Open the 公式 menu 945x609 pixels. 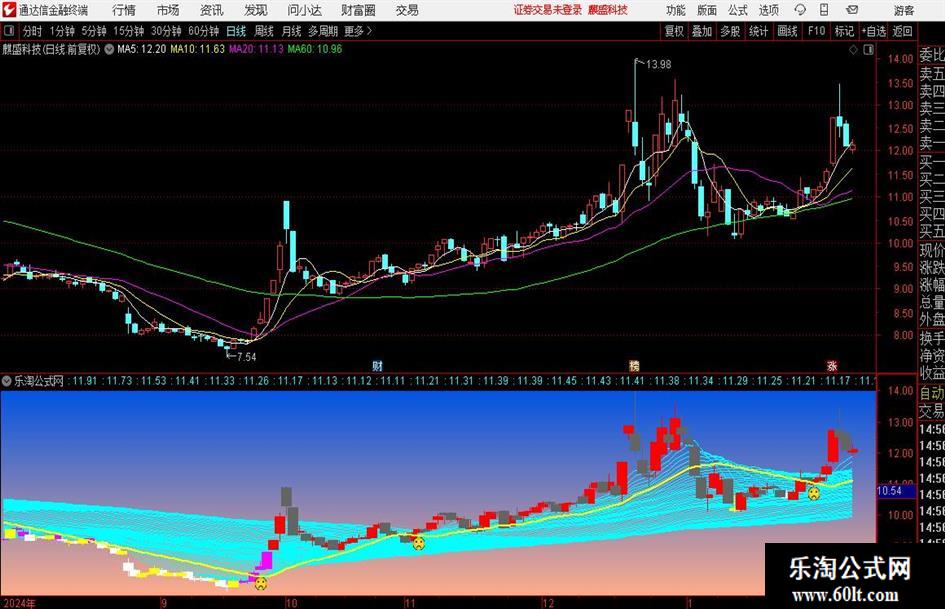738,10
